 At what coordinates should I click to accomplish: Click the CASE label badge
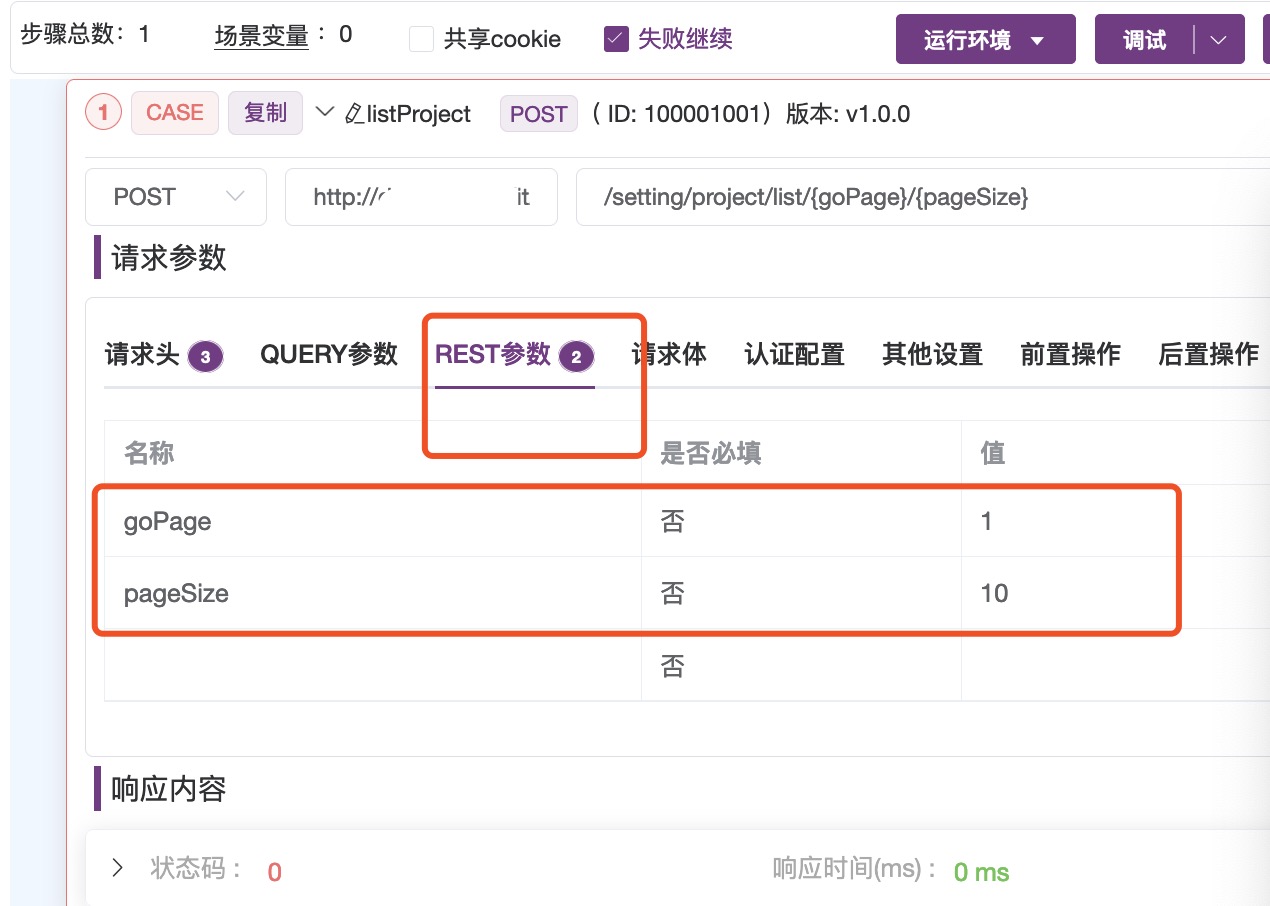[174, 113]
